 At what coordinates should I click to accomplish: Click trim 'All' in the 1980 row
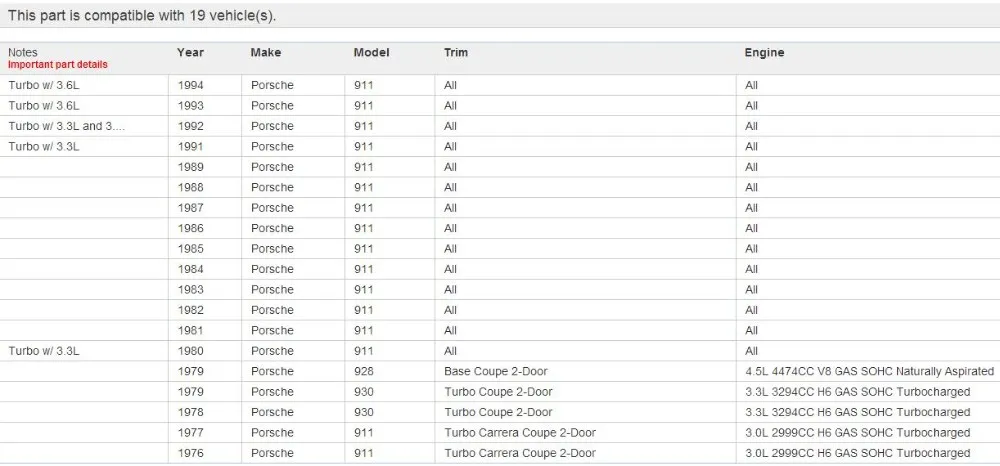click(450, 351)
